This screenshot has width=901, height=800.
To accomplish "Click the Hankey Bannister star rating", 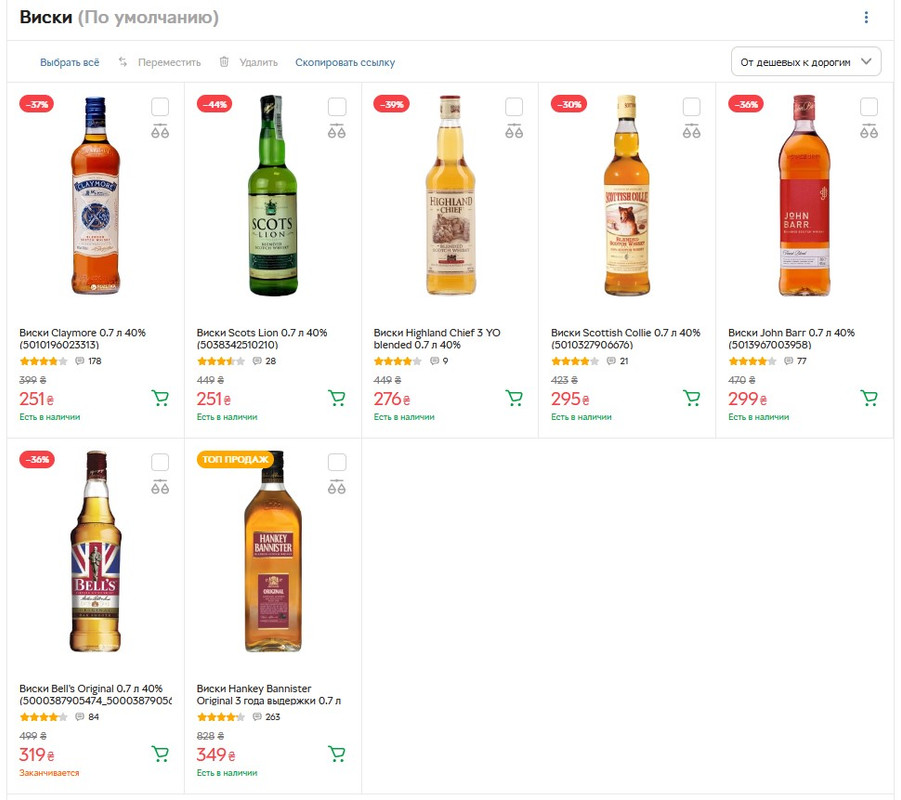I will tap(221, 717).
